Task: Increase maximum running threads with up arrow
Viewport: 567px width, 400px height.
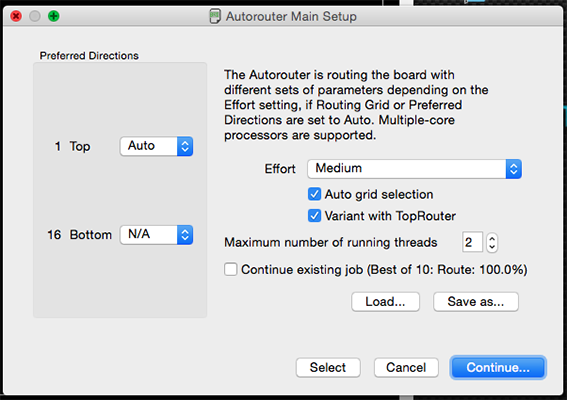Action: (x=492, y=238)
